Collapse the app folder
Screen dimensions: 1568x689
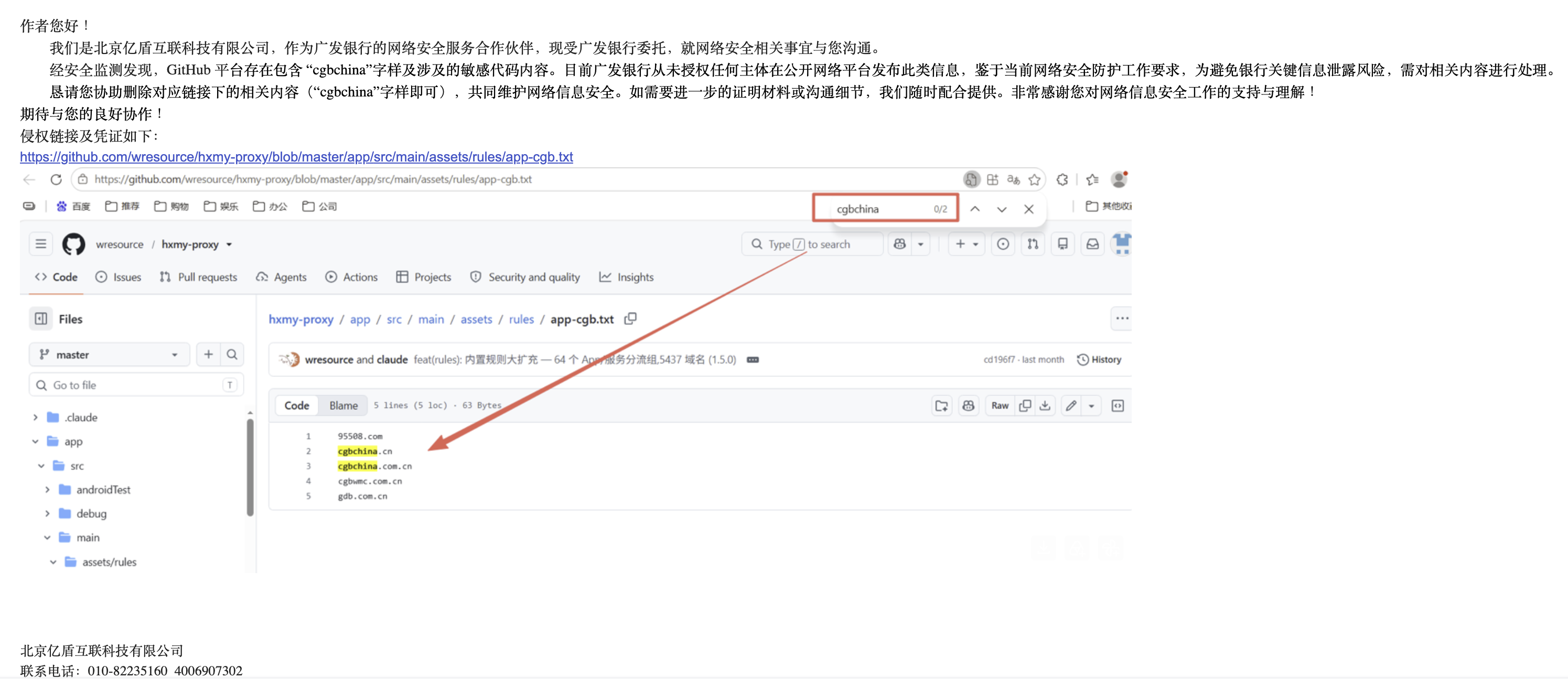[35, 442]
